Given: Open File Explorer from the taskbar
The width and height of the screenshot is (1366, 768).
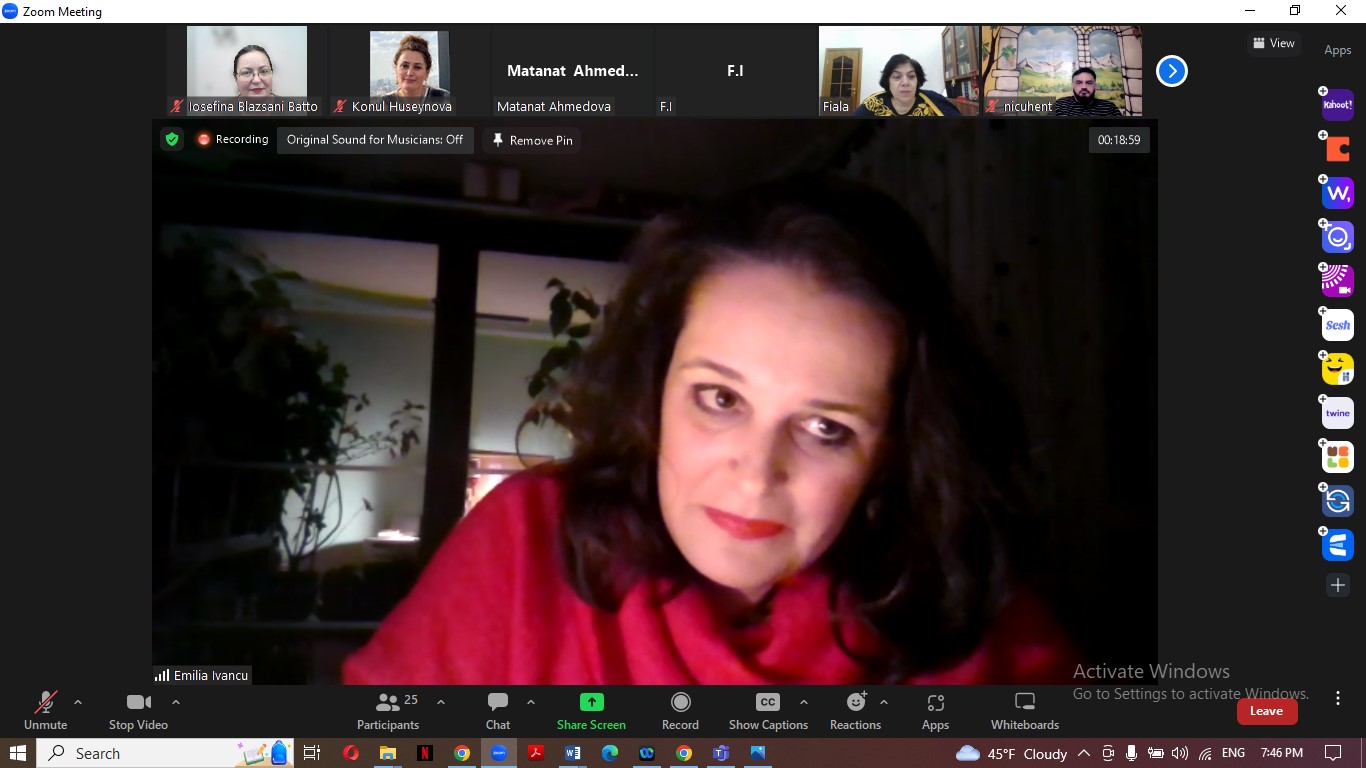Looking at the screenshot, I should tap(388, 753).
